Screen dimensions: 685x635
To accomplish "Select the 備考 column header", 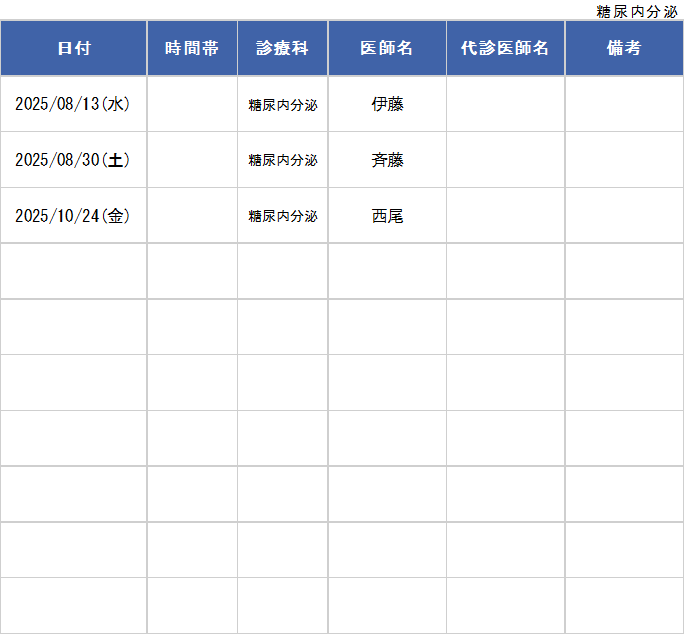I will tap(624, 48).
